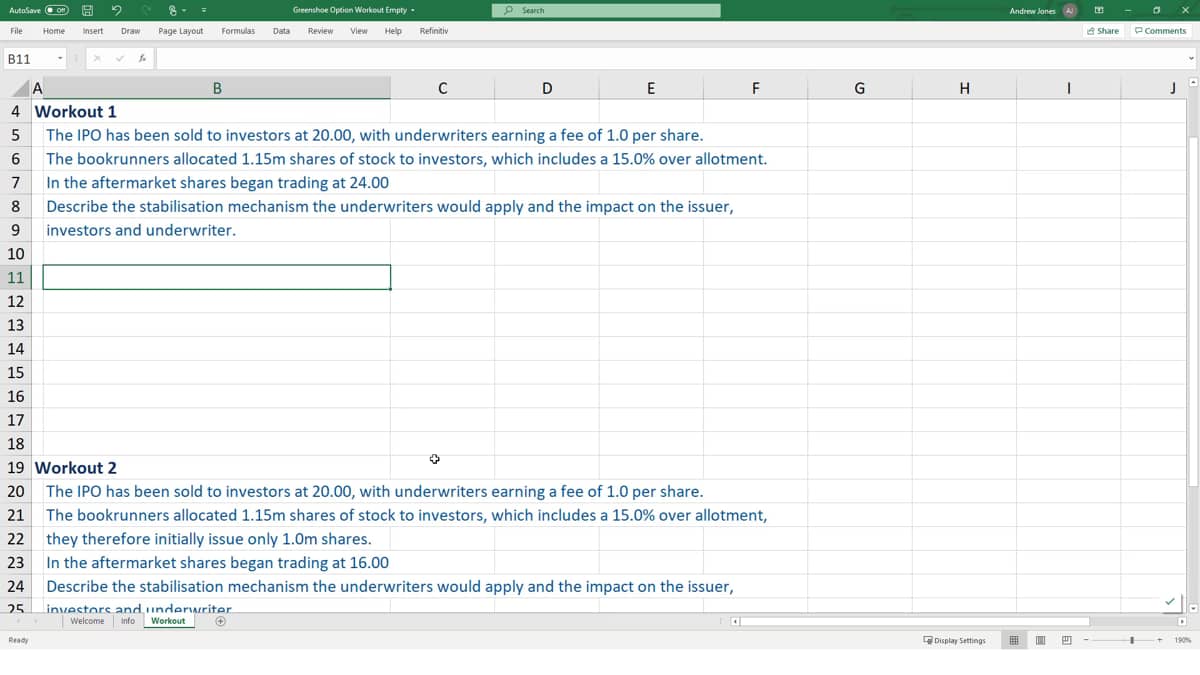Open the Page Layout tab
Screen dimensions: 1200x675
[181, 31]
